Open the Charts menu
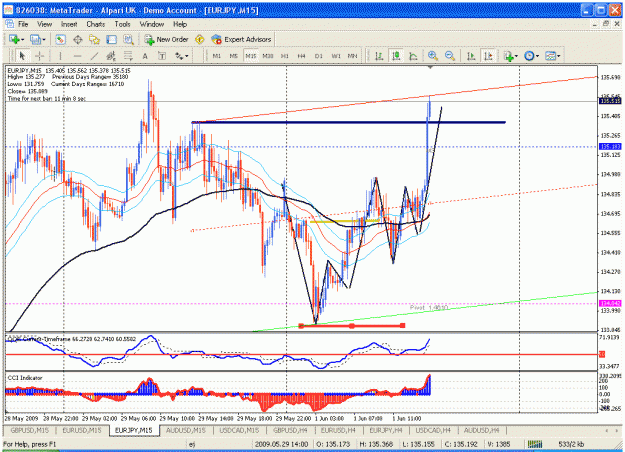625x452 pixels. click(x=96, y=24)
